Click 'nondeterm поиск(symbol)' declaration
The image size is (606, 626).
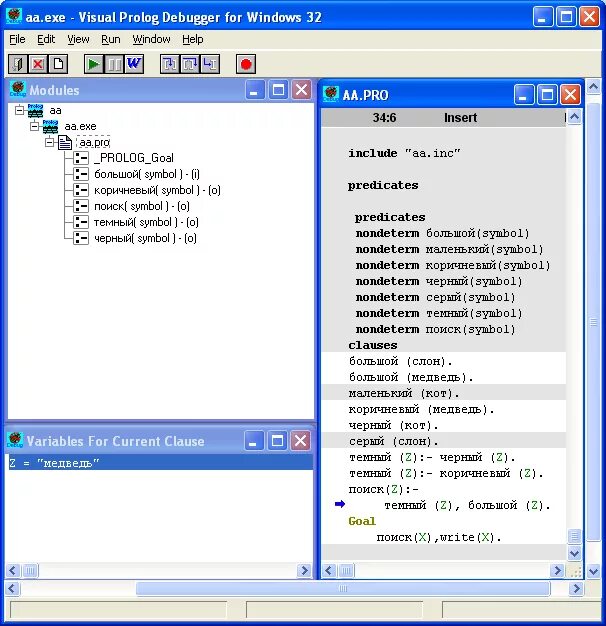point(436,329)
